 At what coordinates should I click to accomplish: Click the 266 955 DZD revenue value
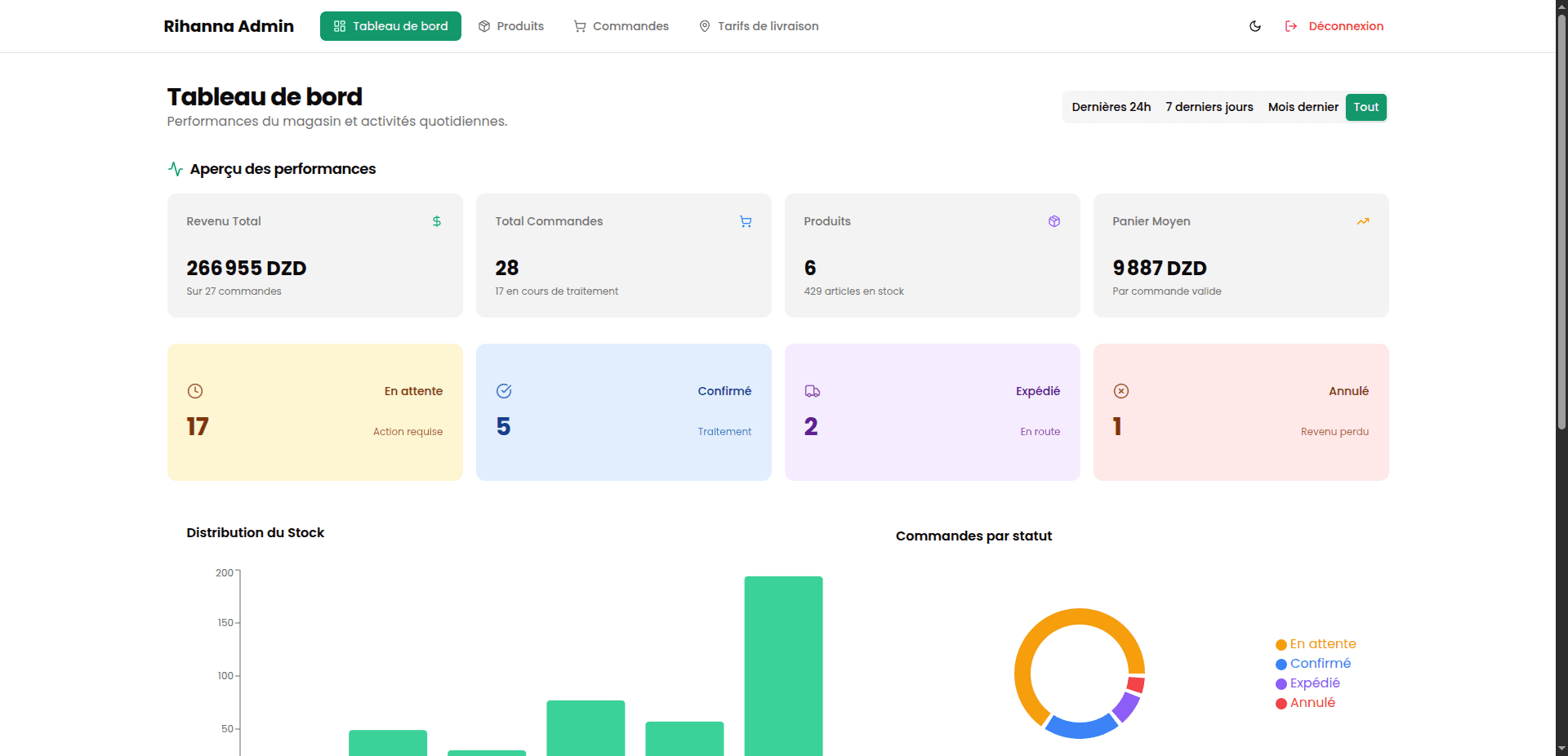click(247, 268)
